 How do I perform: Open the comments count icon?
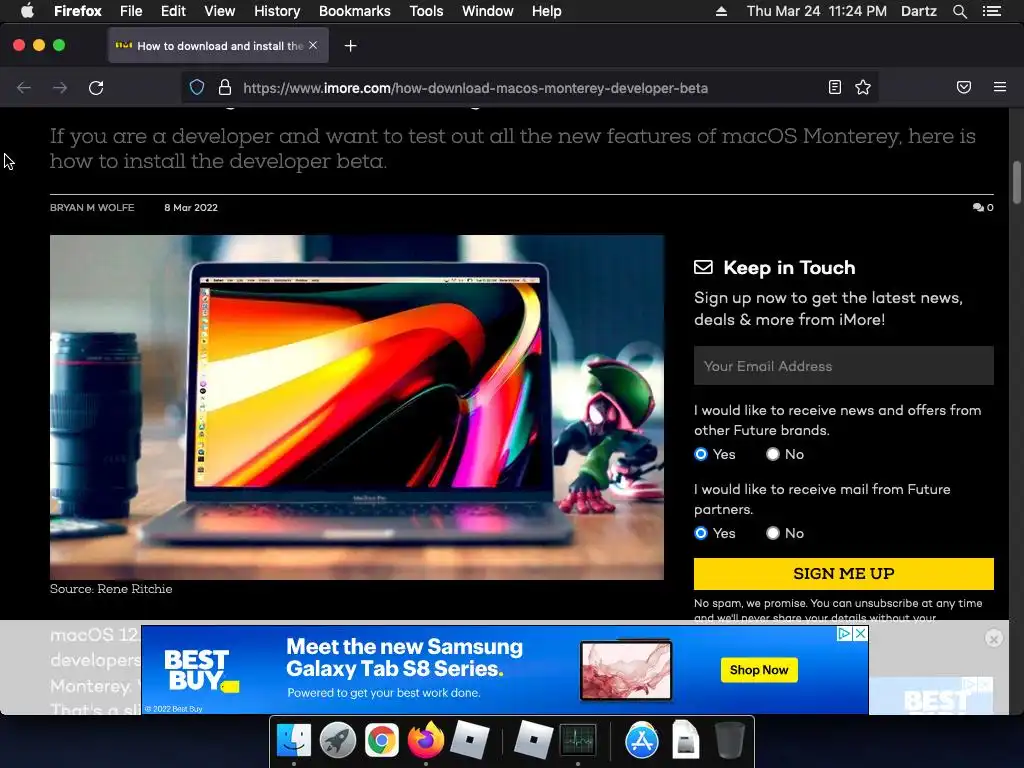(983, 208)
